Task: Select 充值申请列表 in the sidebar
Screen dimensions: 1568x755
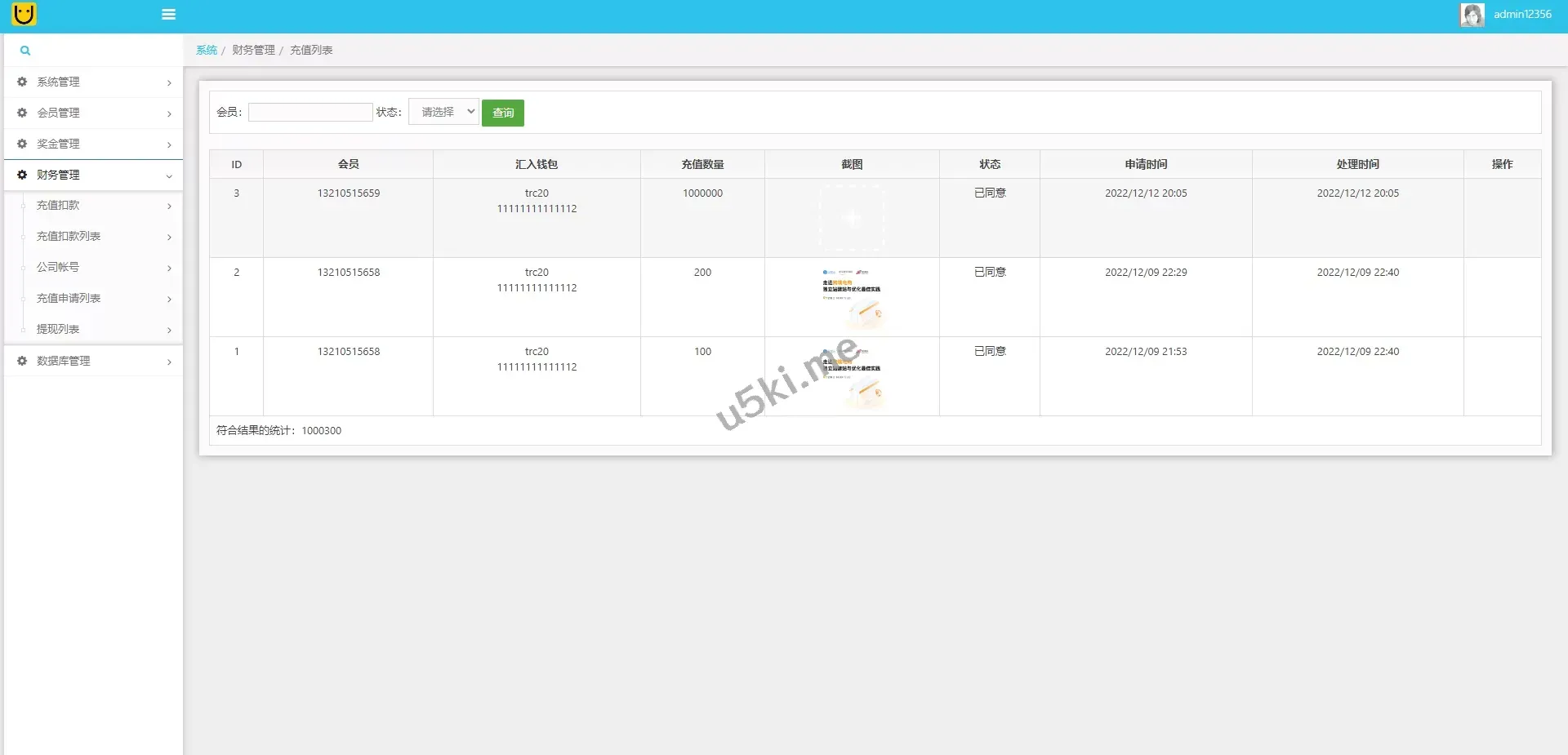Action: 69,299
